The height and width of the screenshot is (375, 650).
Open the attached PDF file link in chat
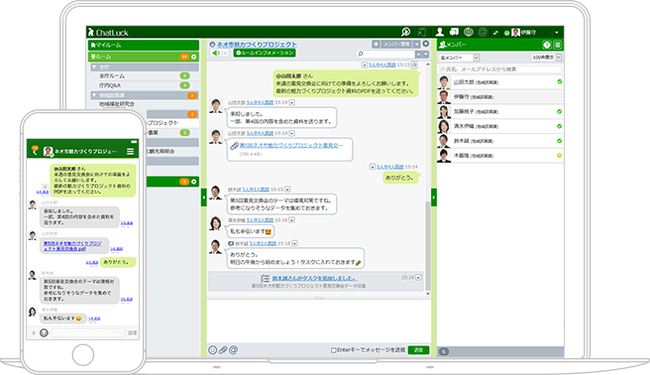[291, 145]
